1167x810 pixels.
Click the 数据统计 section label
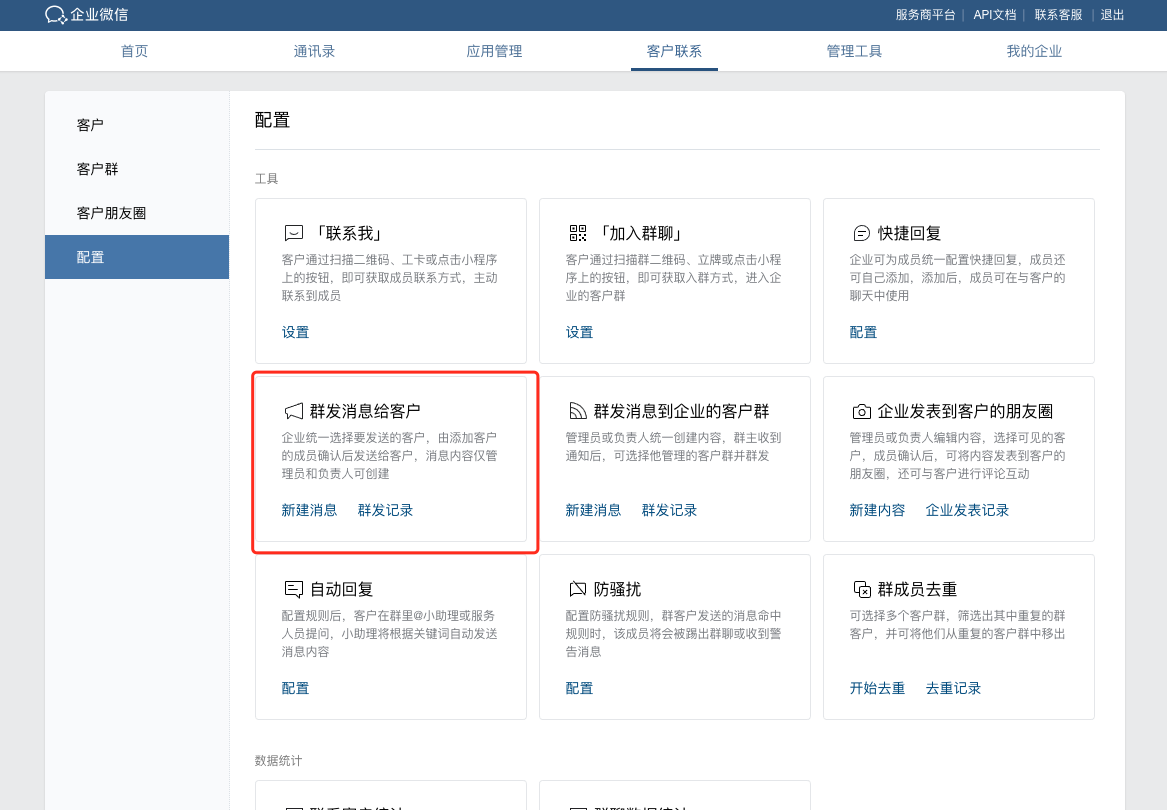tap(278, 760)
